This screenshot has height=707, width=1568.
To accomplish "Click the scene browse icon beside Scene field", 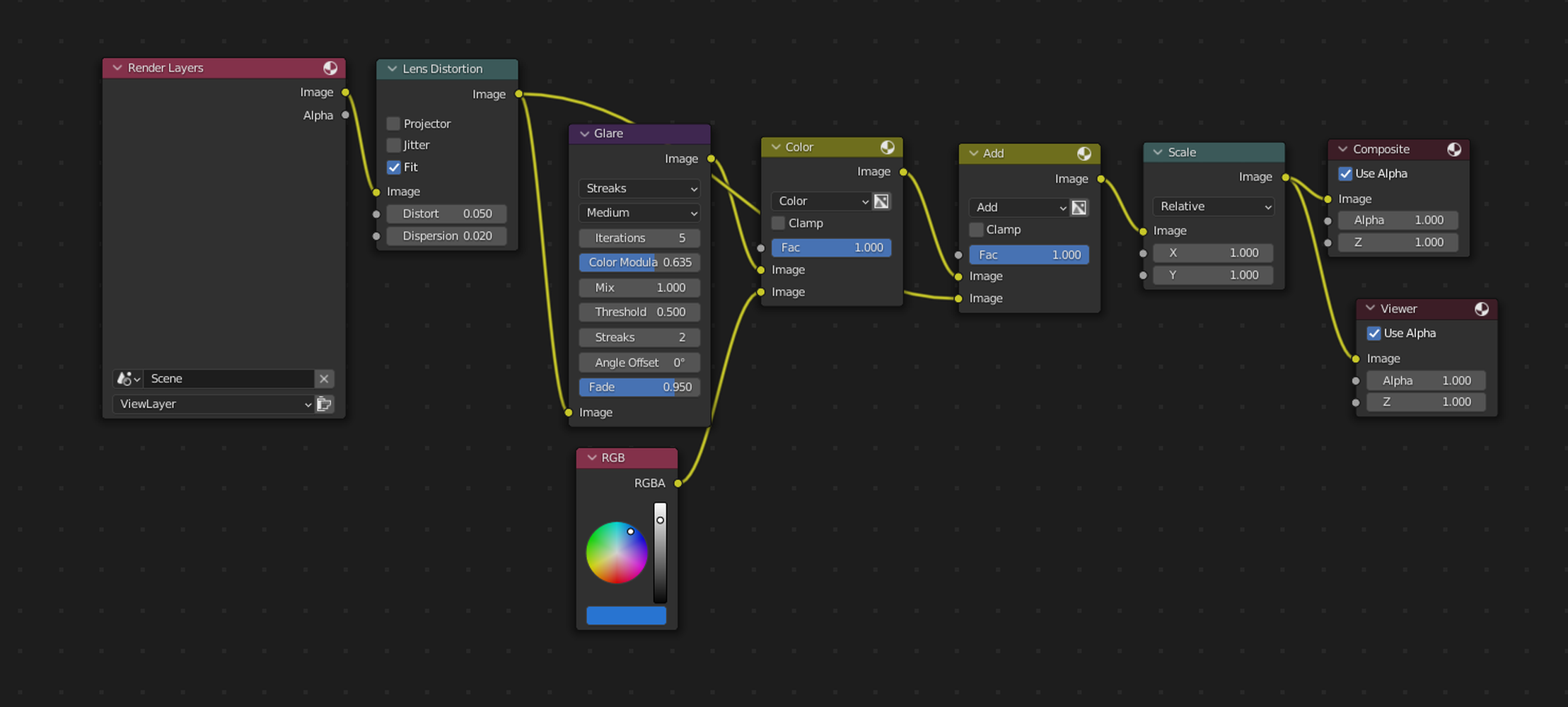I will pyautogui.click(x=127, y=379).
